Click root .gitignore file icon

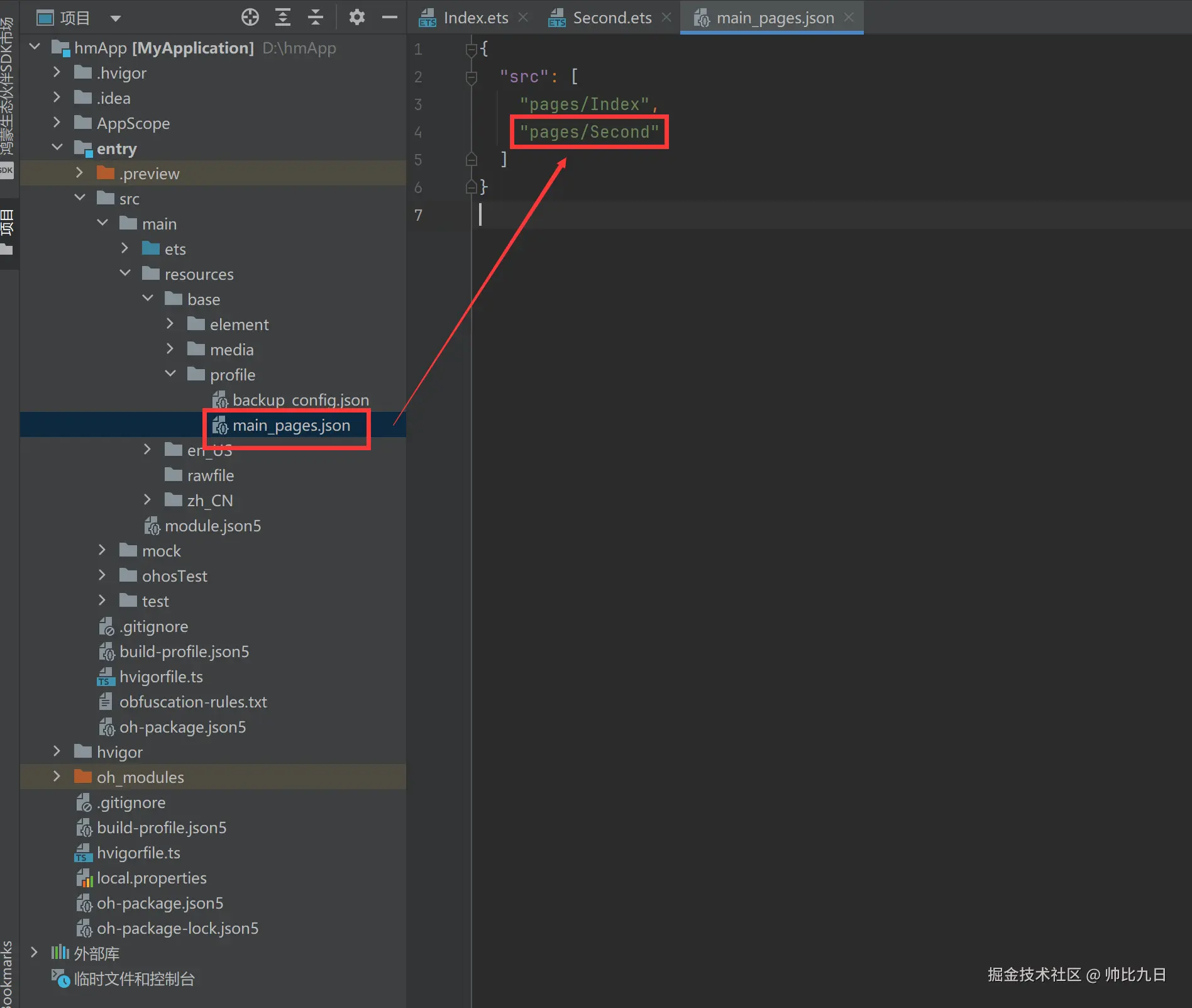(x=84, y=802)
